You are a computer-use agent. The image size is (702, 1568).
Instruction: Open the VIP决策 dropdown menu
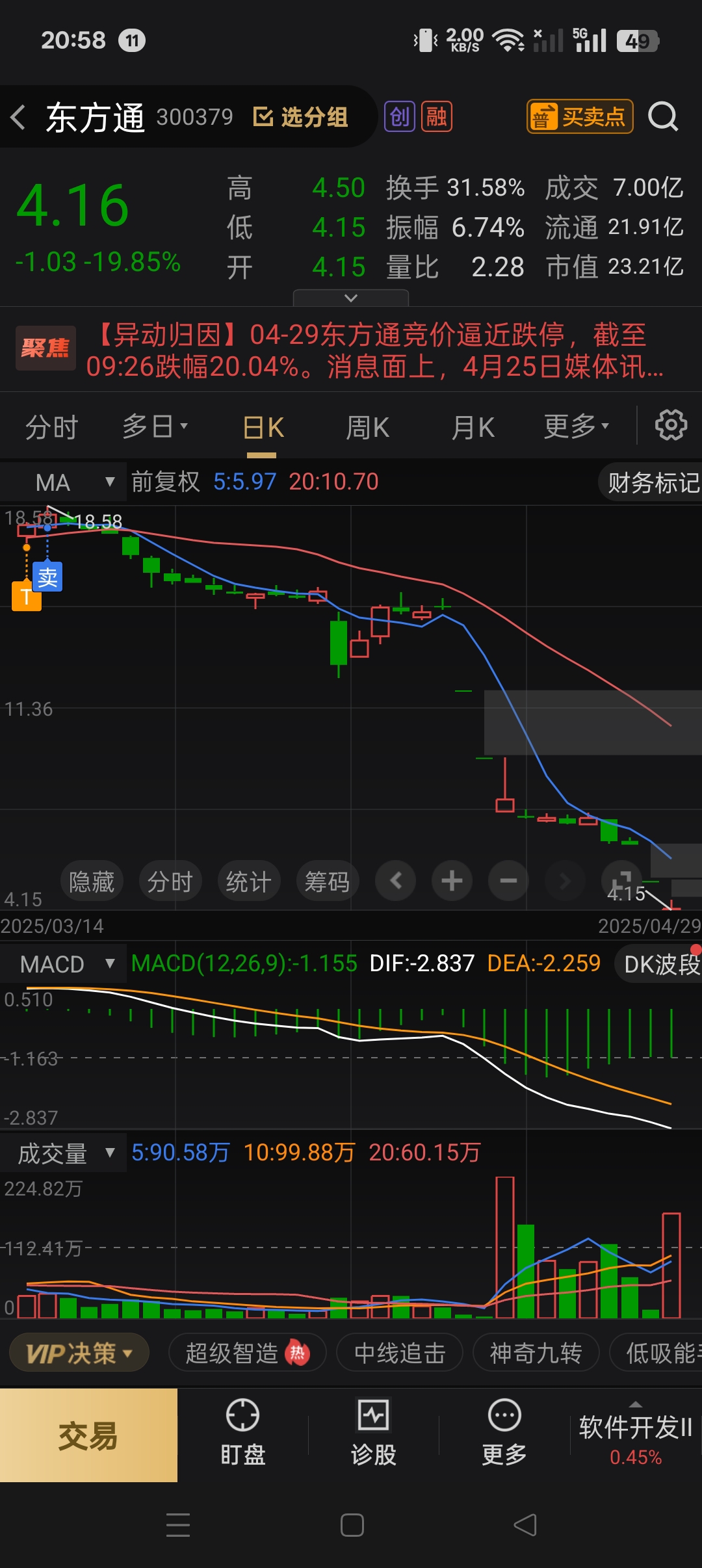pyautogui.click(x=79, y=1353)
